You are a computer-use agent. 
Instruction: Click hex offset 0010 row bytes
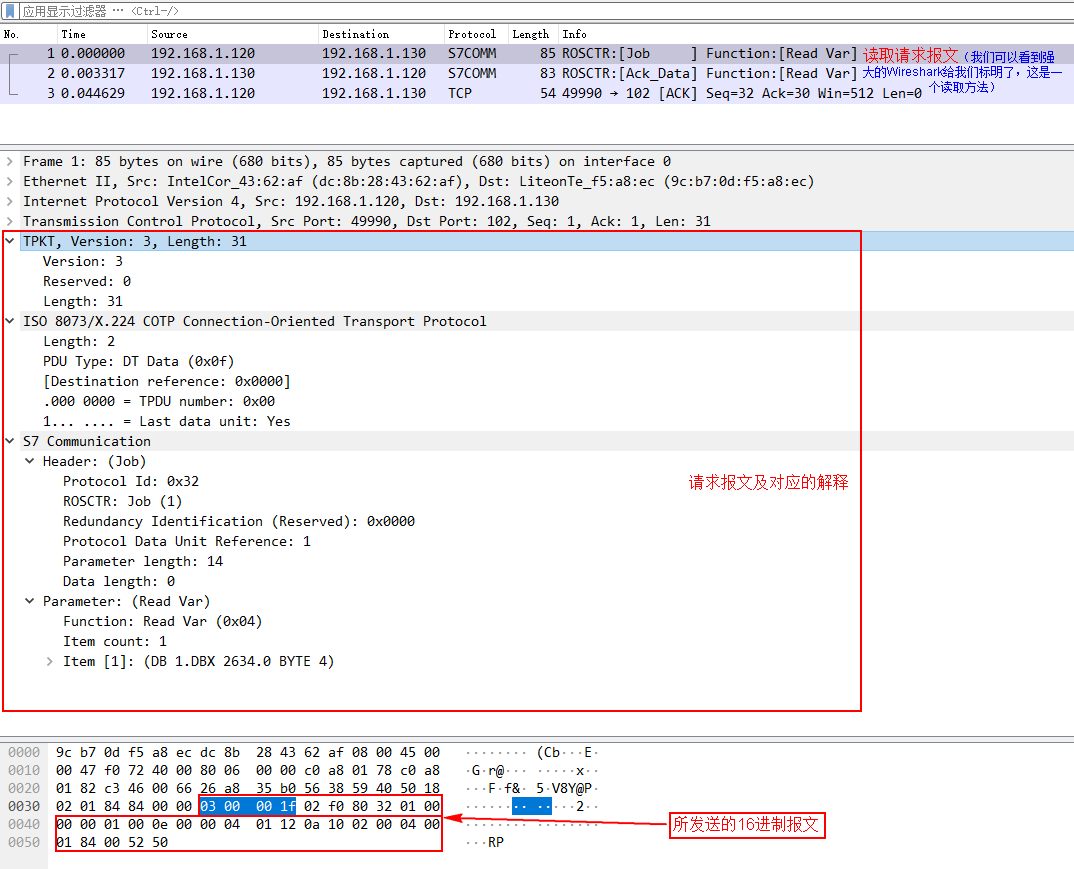coord(248,770)
